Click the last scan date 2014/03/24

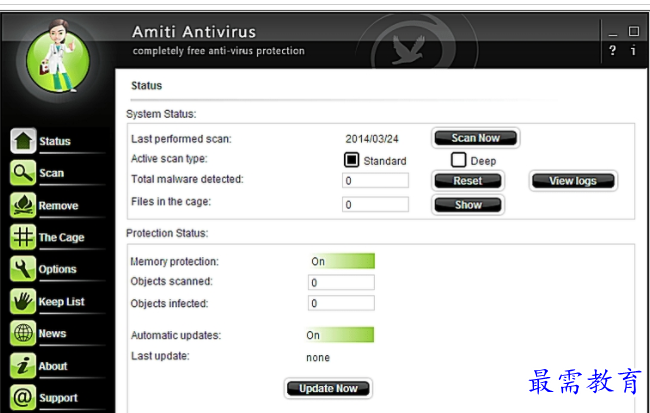pyautogui.click(x=372, y=139)
